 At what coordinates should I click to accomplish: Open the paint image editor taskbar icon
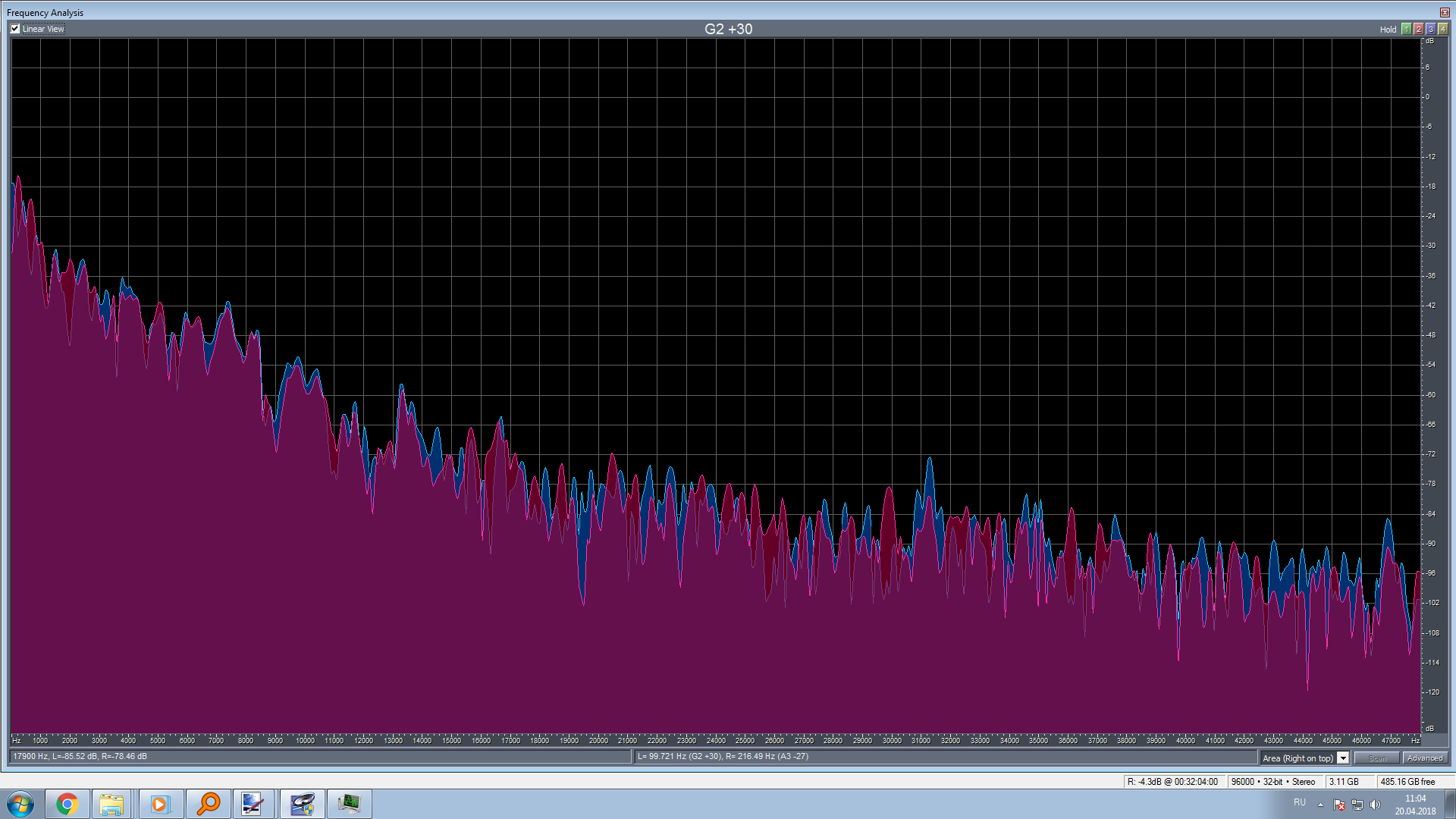(253, 804)
